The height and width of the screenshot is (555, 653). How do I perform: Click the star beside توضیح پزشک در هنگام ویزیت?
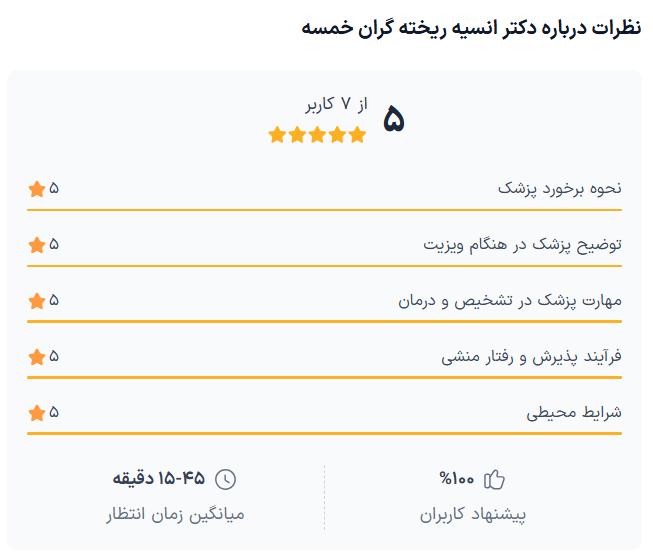(x=37, y=245)
